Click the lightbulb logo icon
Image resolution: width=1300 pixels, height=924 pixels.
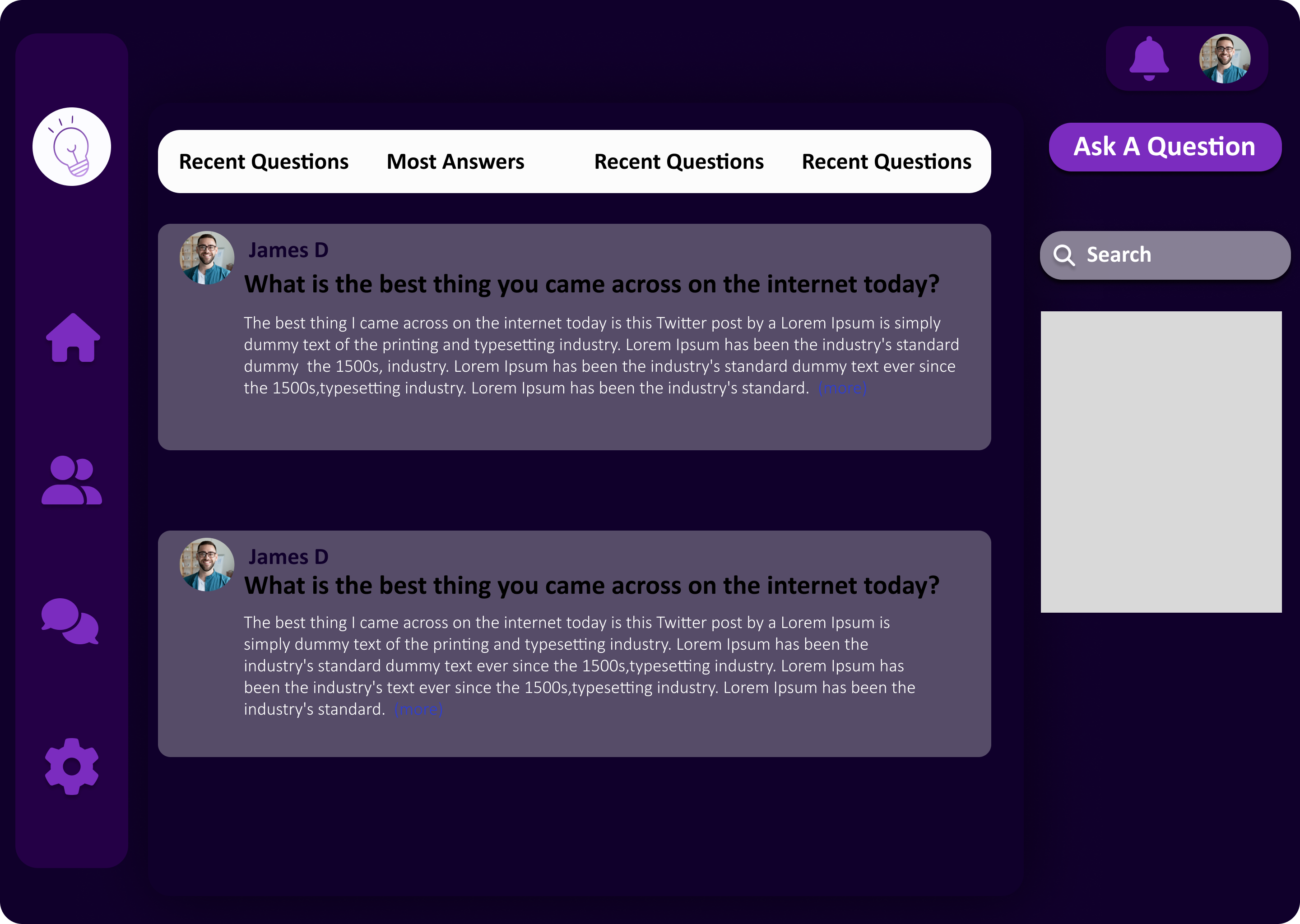[72, 147]
